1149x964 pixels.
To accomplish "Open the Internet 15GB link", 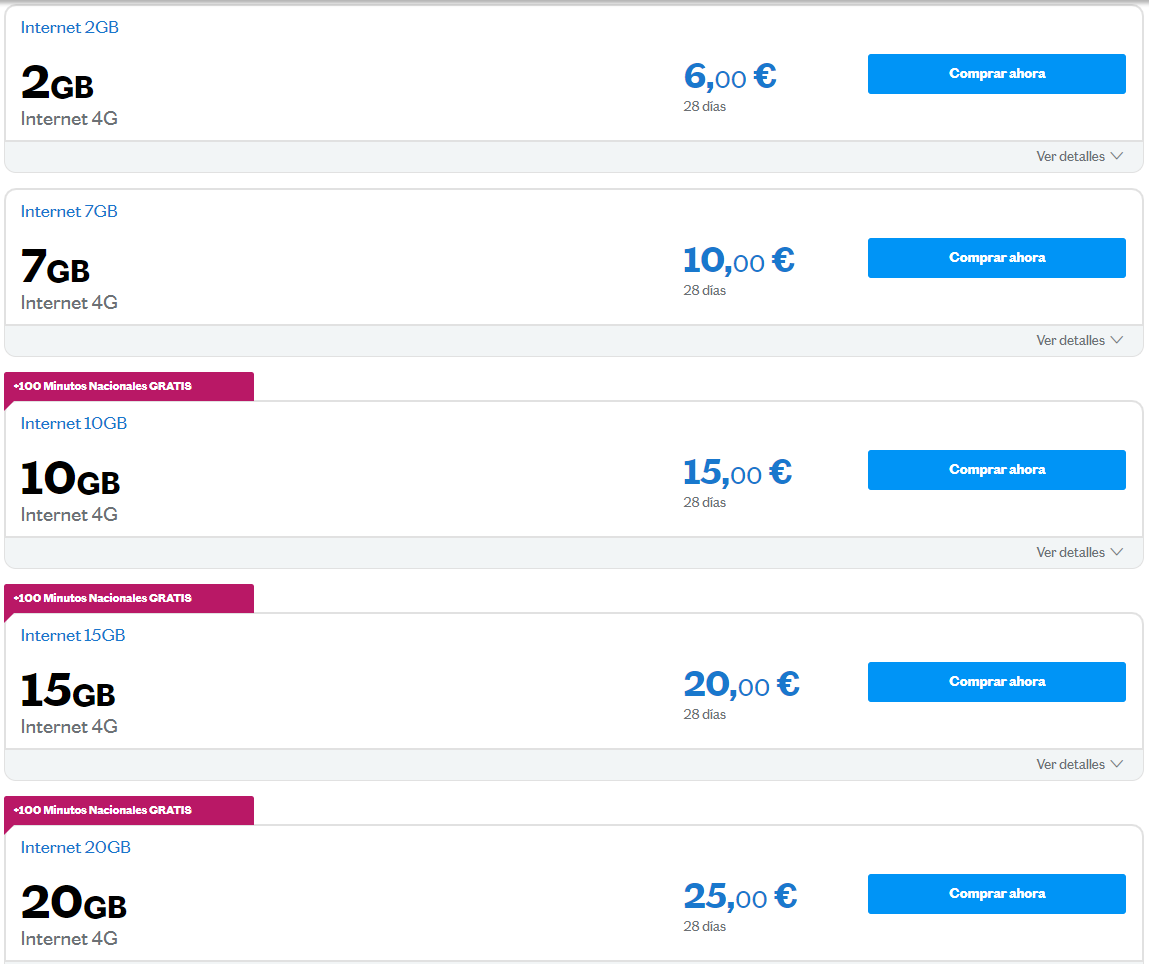I will coord(73,636).
